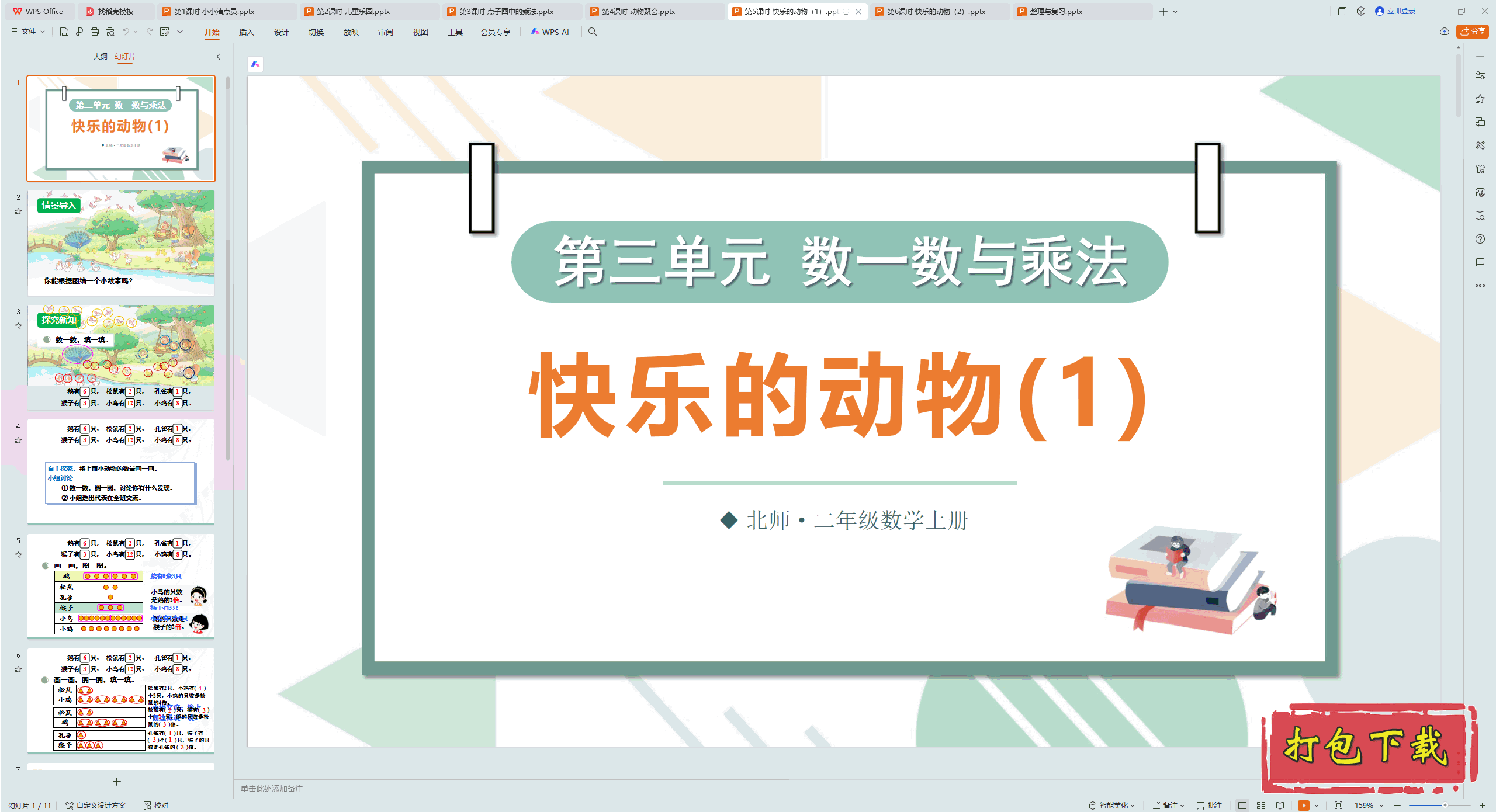Switch to 第6课时 快乐的动物 (2) document tab
The height and width of the screenshot is (812, 1496).
pyautogui.click(x=935, y=11)
